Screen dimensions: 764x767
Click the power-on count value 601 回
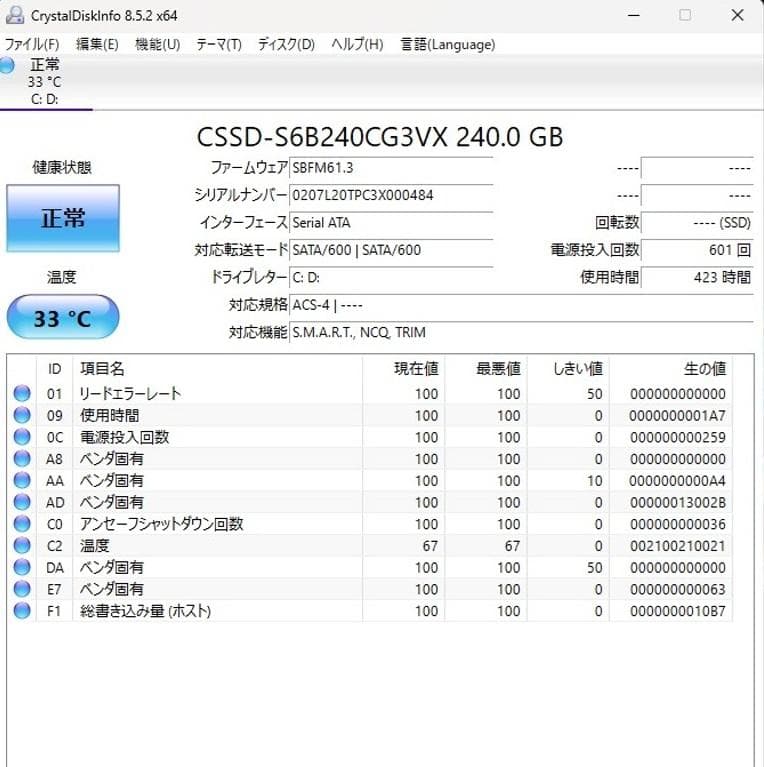[697, 250]
